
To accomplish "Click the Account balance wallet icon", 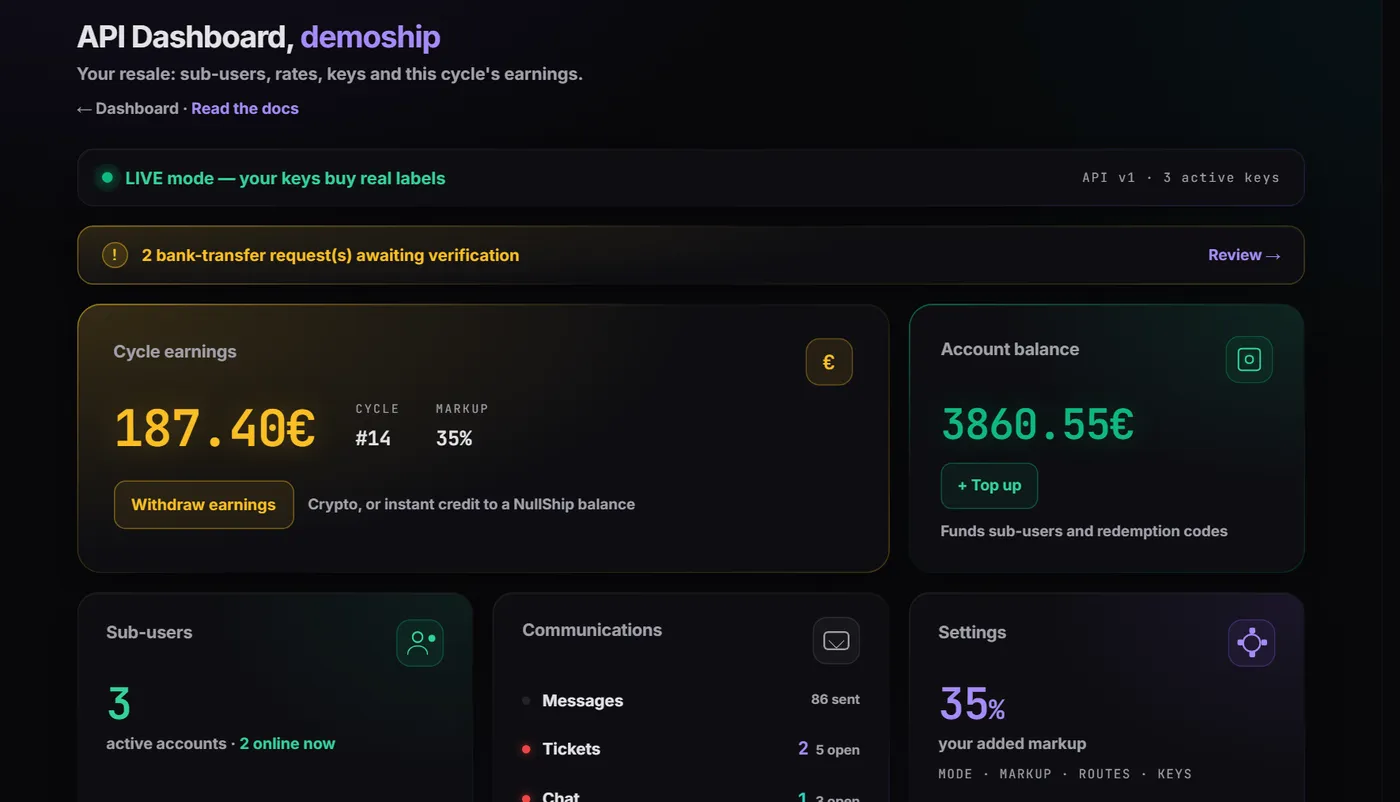I will [1249, 359].
